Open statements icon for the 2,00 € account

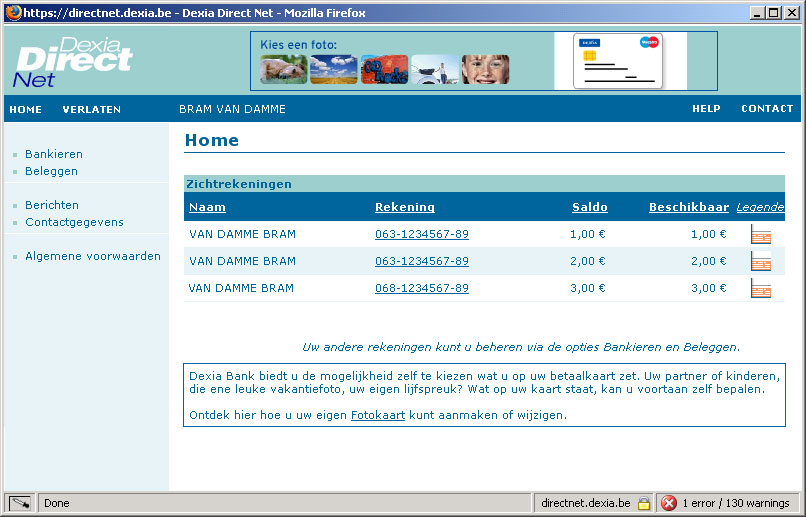tap(761, 262)
